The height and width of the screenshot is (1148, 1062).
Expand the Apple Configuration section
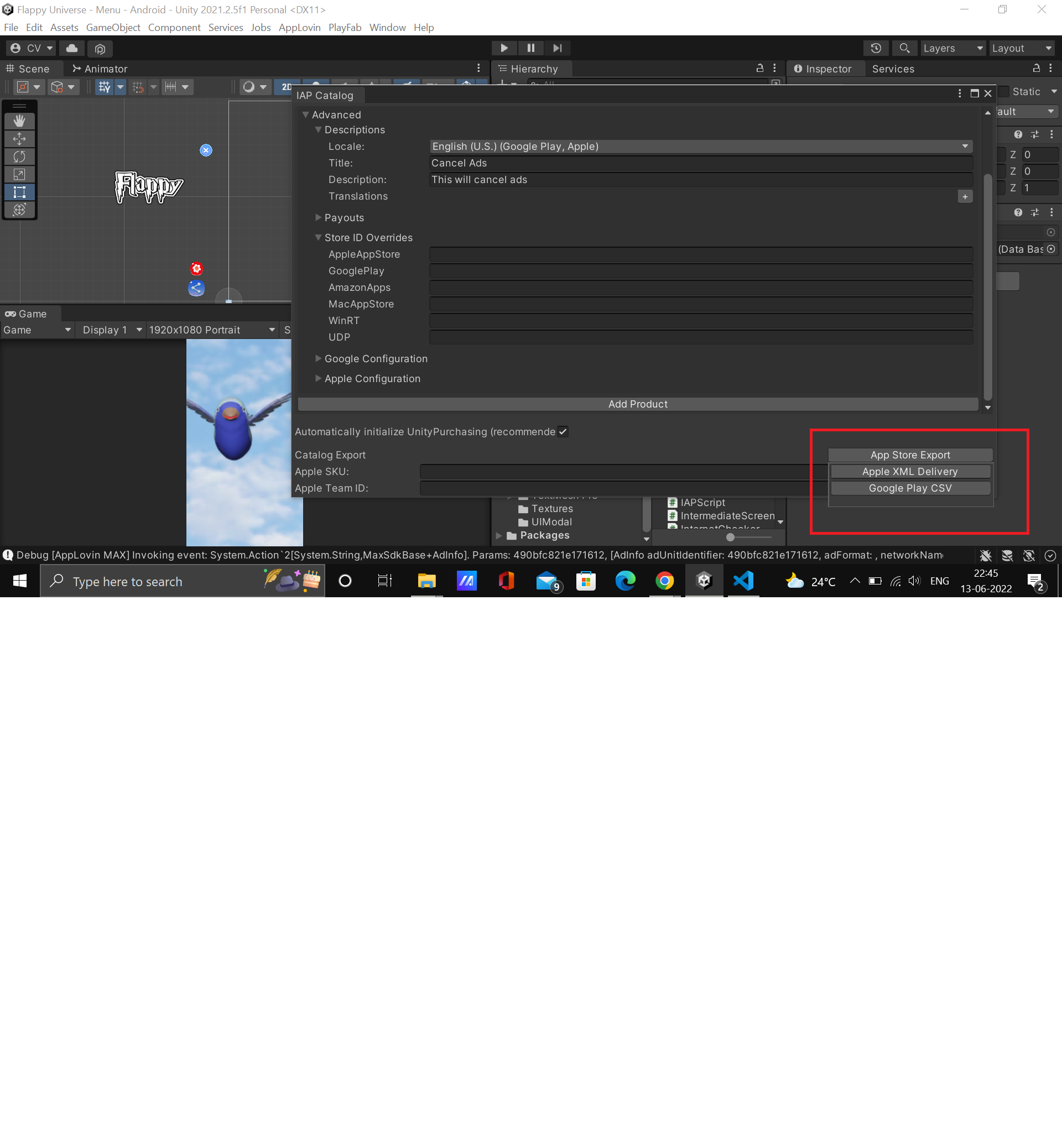pyautogui.click(x=318, y=379)
